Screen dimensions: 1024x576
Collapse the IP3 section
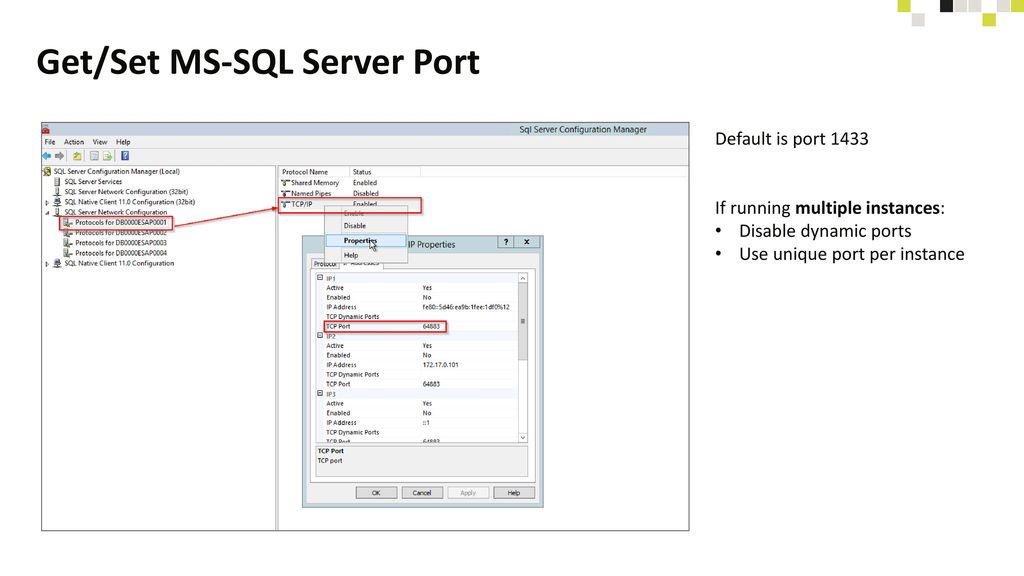point(320,394)
